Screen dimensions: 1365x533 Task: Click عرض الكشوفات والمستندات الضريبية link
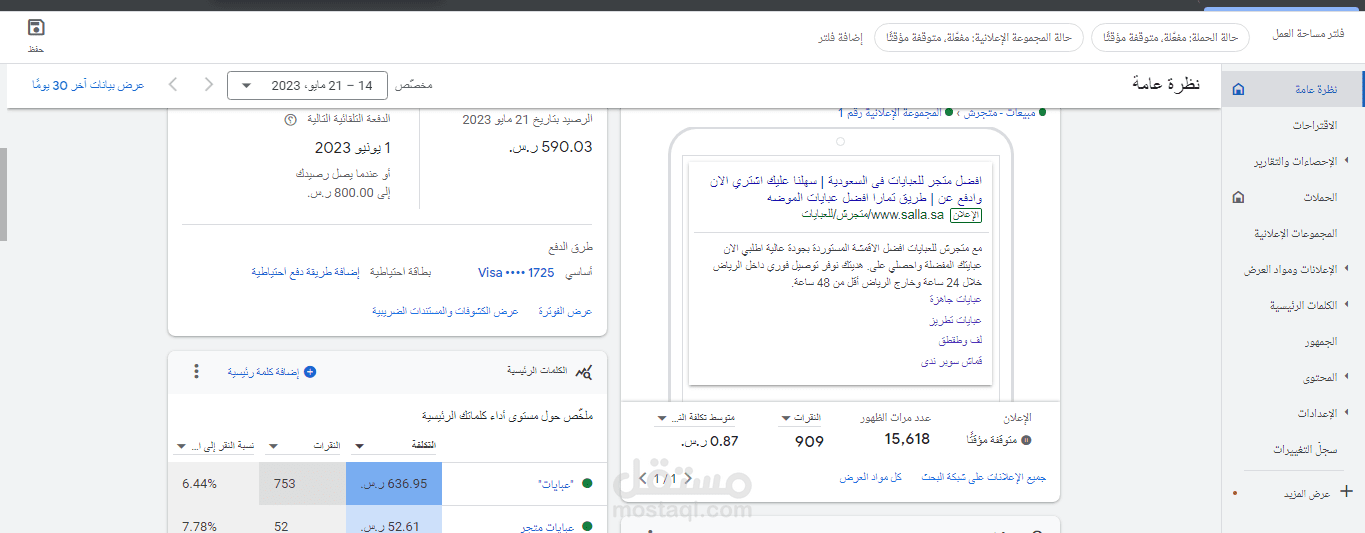pos(445,311)
